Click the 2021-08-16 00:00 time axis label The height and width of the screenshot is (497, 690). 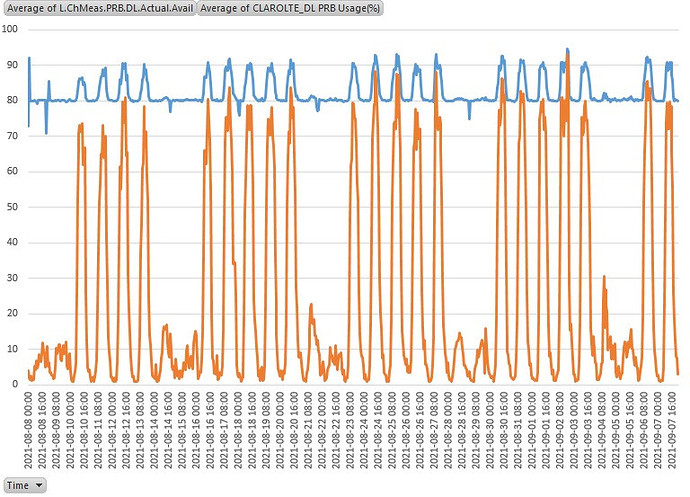(x=196, y=431)
